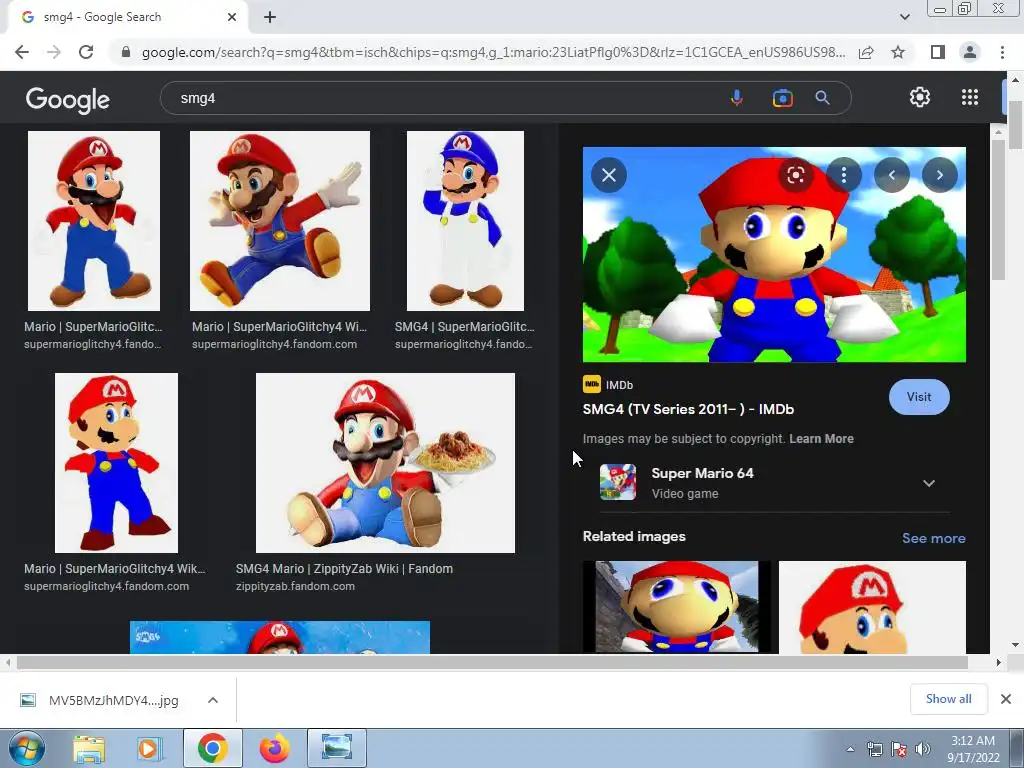
Task: Click the Google logo
Action: (x=68, y=99)
